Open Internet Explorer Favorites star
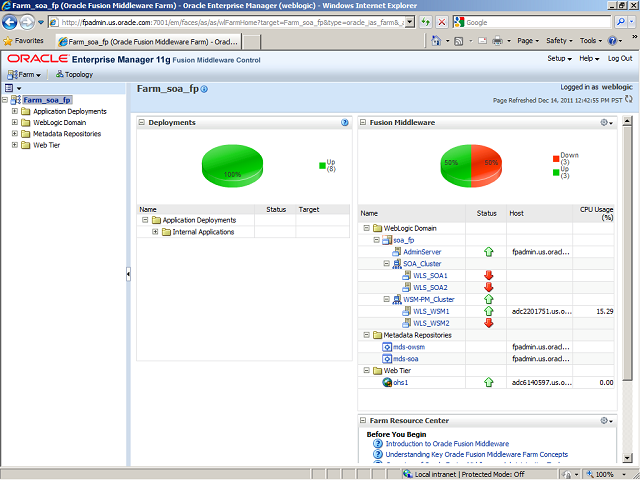This screenshot has width=640, height=480. click(x=9, y=41)
